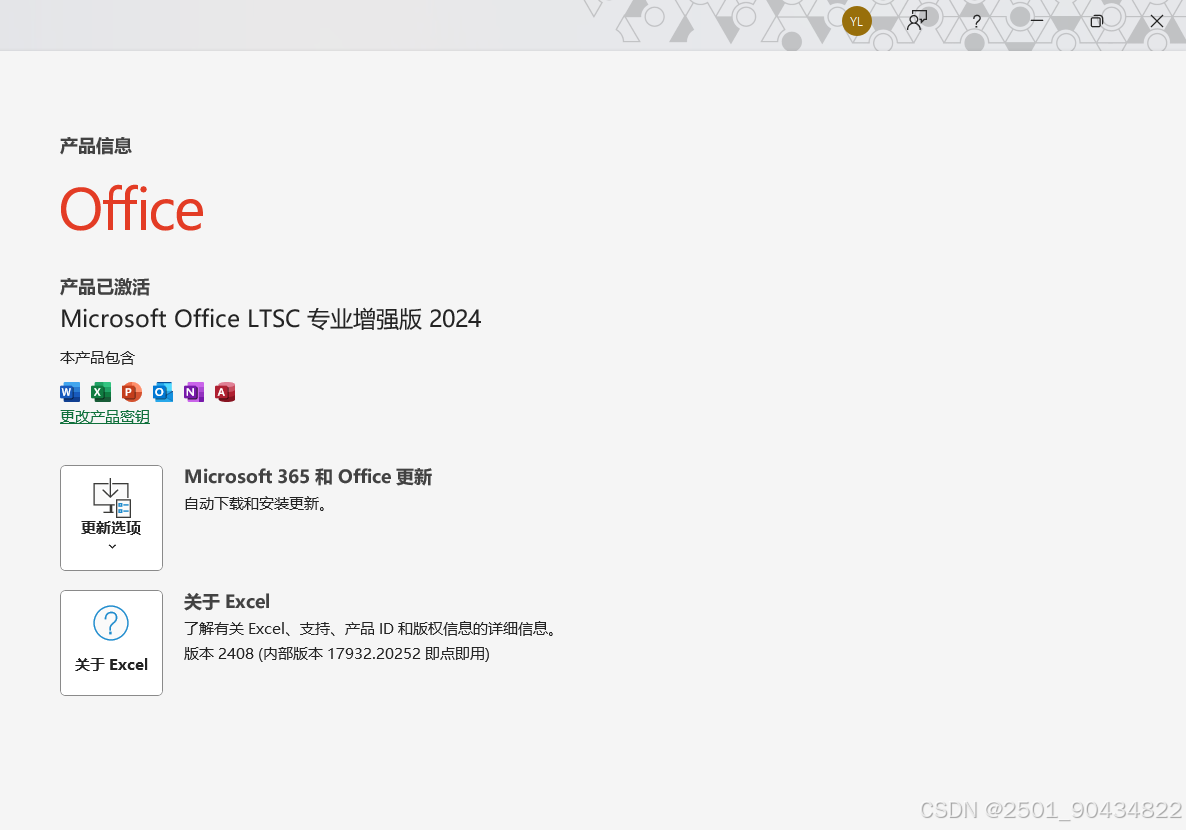Click the 产品已激活 status text
The width and height of the screenshot is (1186, 830).
coord(105,287)
